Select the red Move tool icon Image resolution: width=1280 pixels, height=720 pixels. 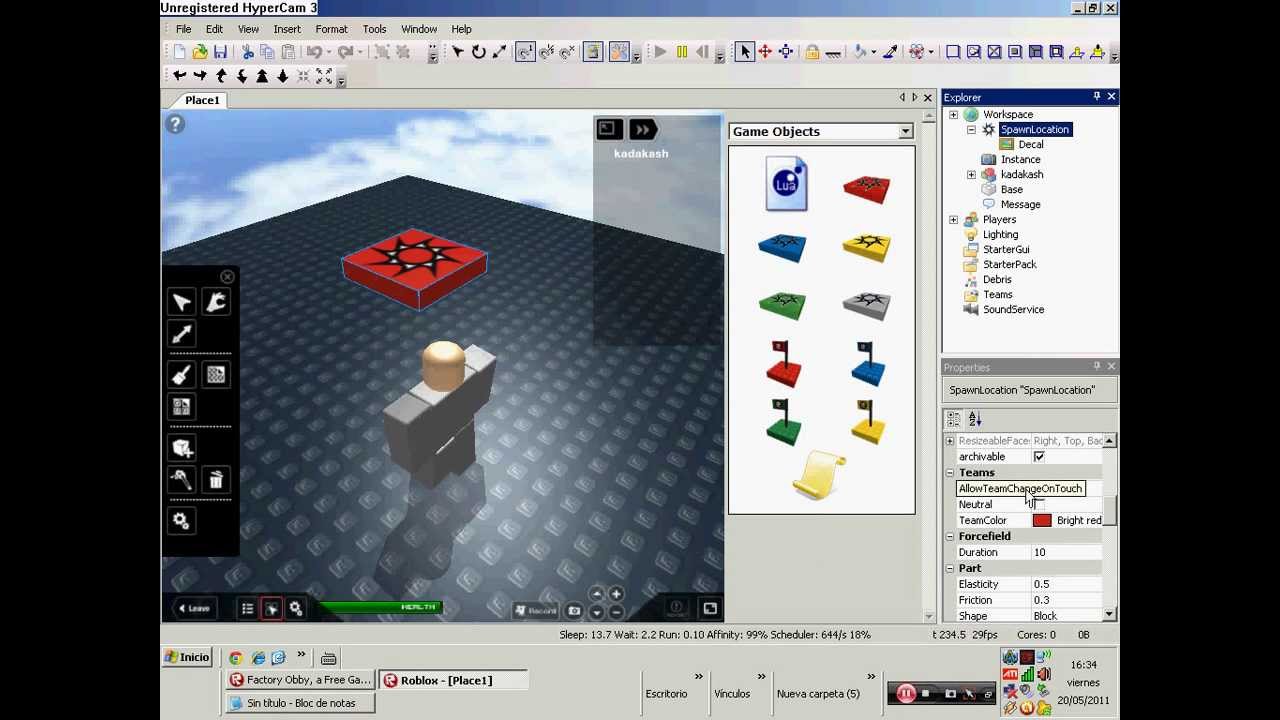click(765, 52)
